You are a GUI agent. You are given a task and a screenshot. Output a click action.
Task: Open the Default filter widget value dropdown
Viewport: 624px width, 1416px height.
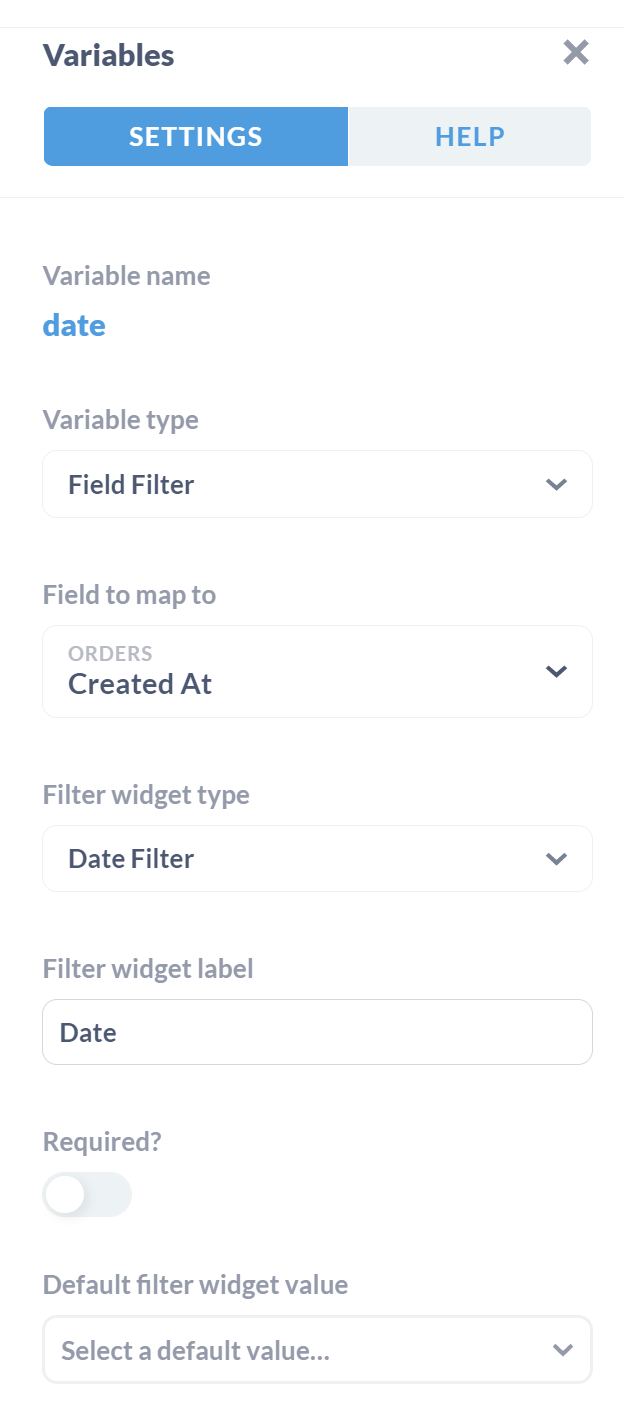tap(317, 1351)
